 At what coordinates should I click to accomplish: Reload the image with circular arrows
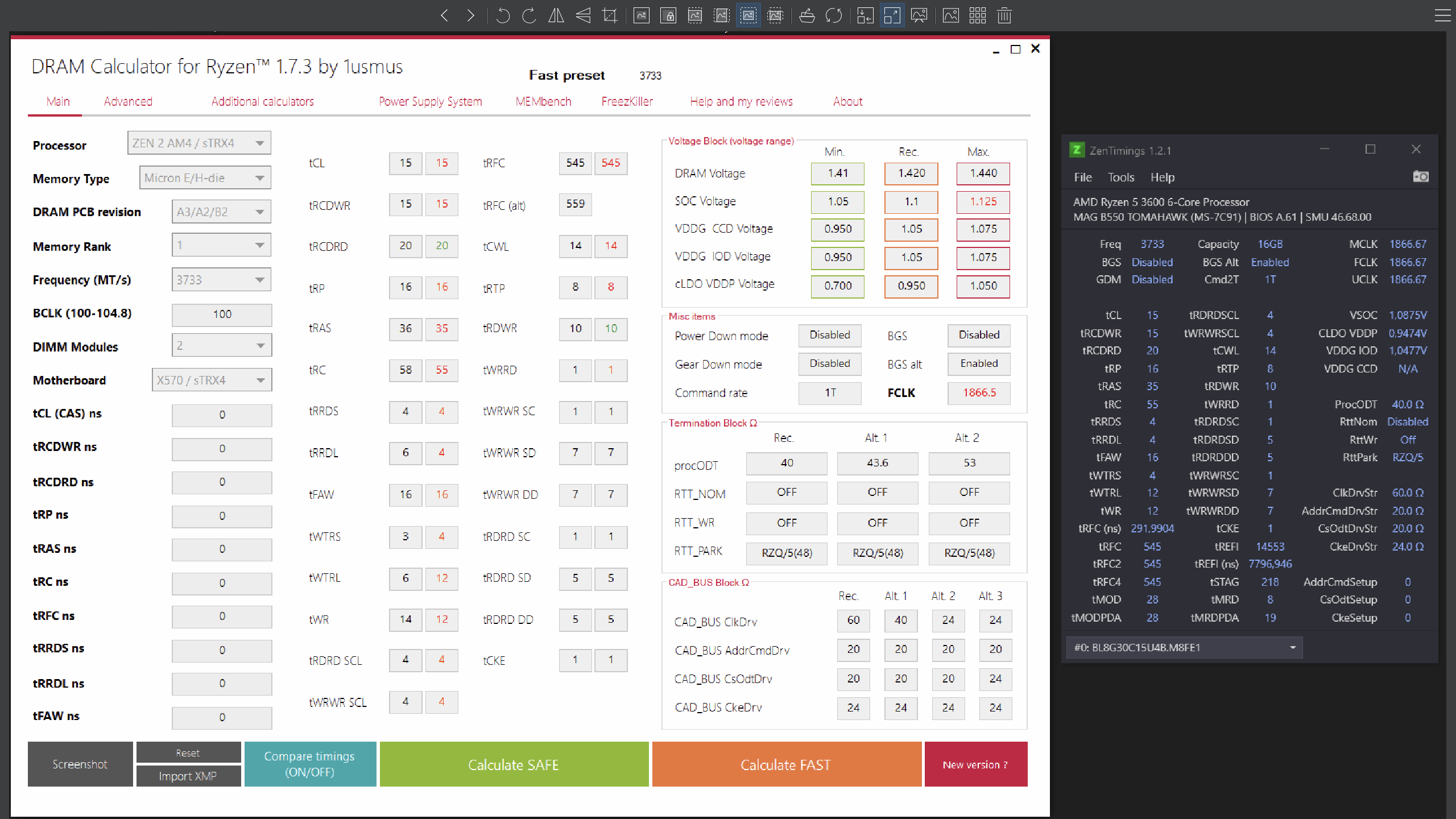[x=834, y=15]
